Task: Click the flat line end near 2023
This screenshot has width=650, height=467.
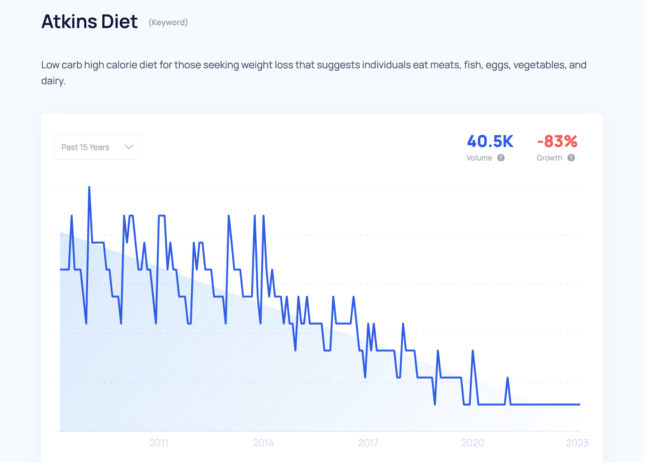Action: point(579,404)
